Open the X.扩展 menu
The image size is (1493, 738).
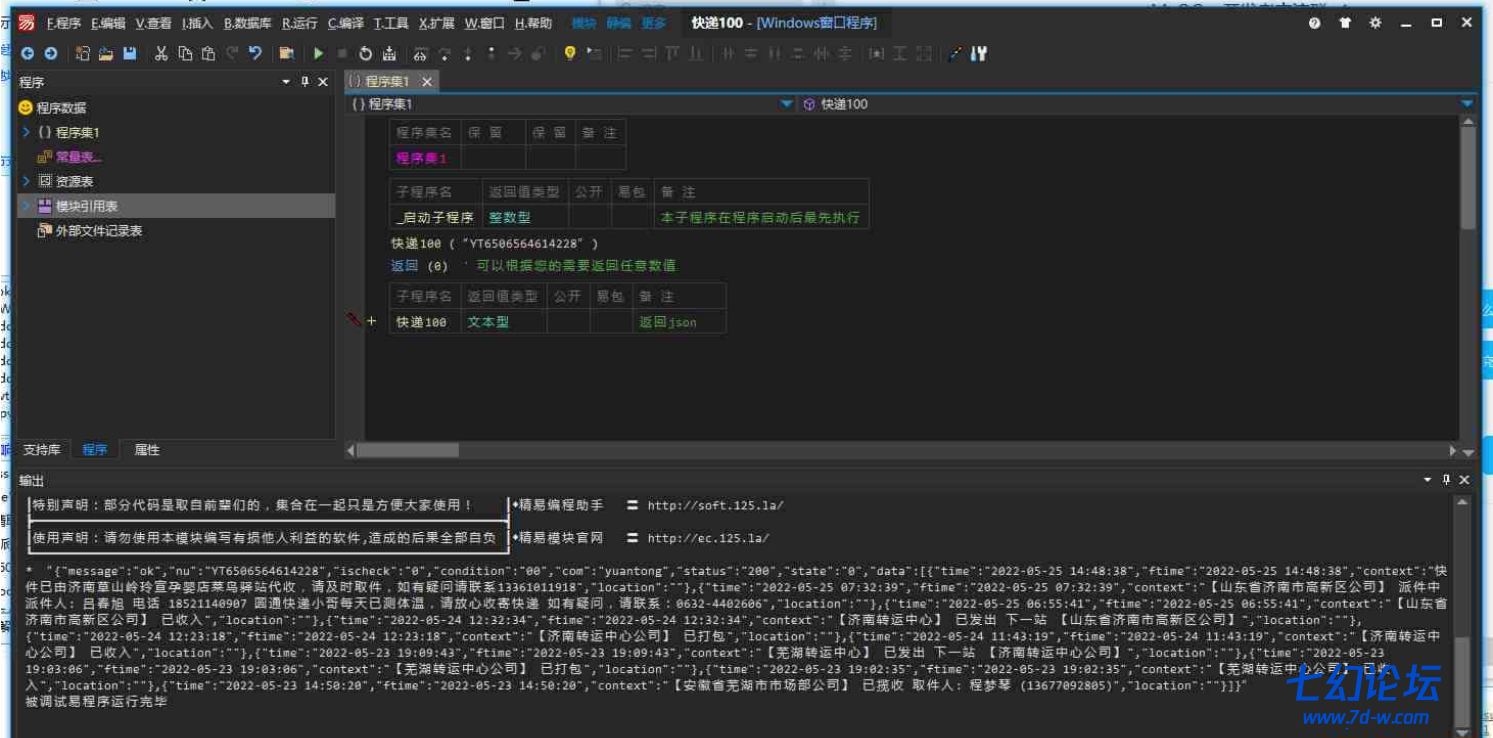click(x=436, y=23)
